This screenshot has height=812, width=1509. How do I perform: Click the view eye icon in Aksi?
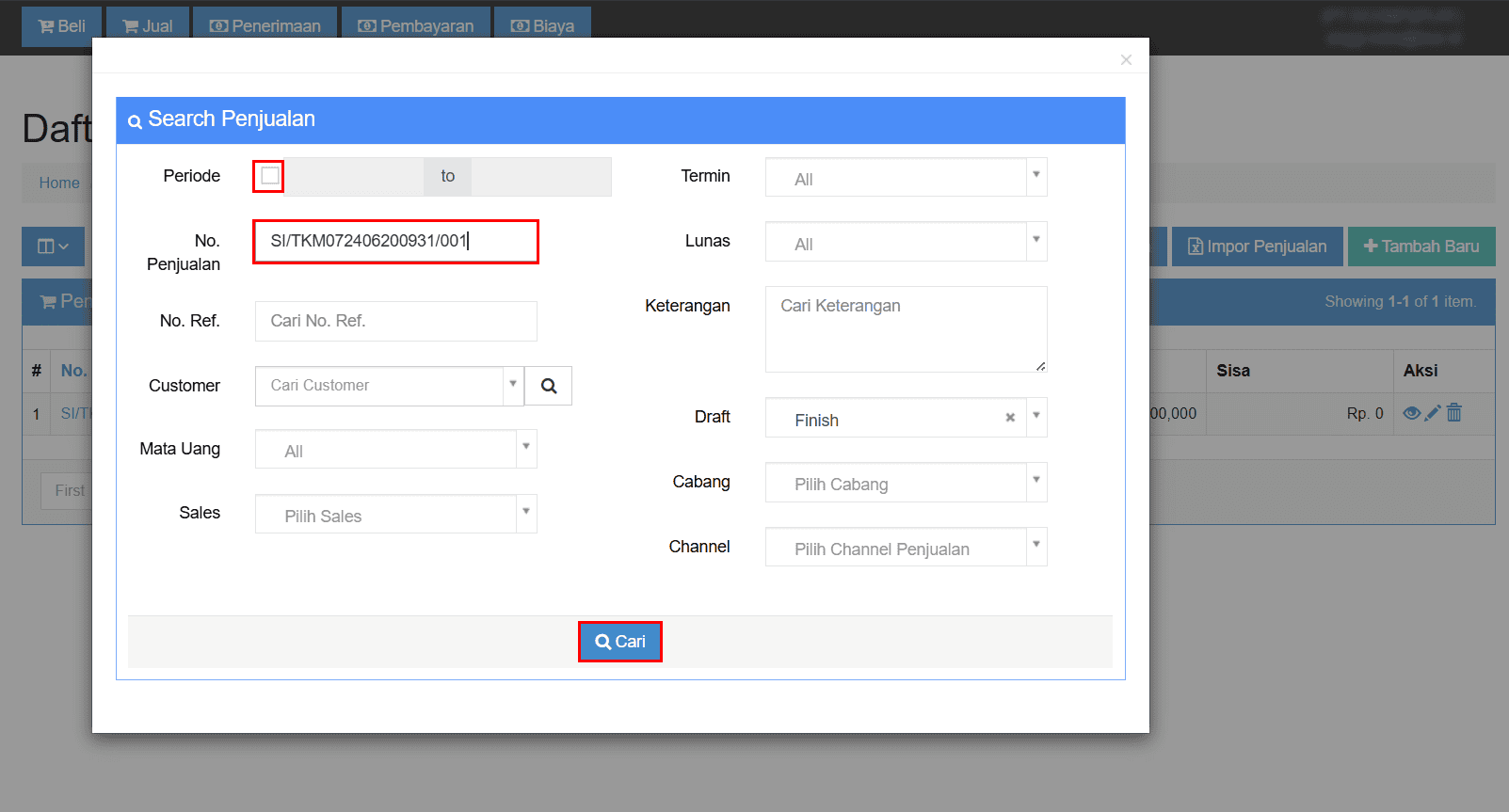point(1411,413)
